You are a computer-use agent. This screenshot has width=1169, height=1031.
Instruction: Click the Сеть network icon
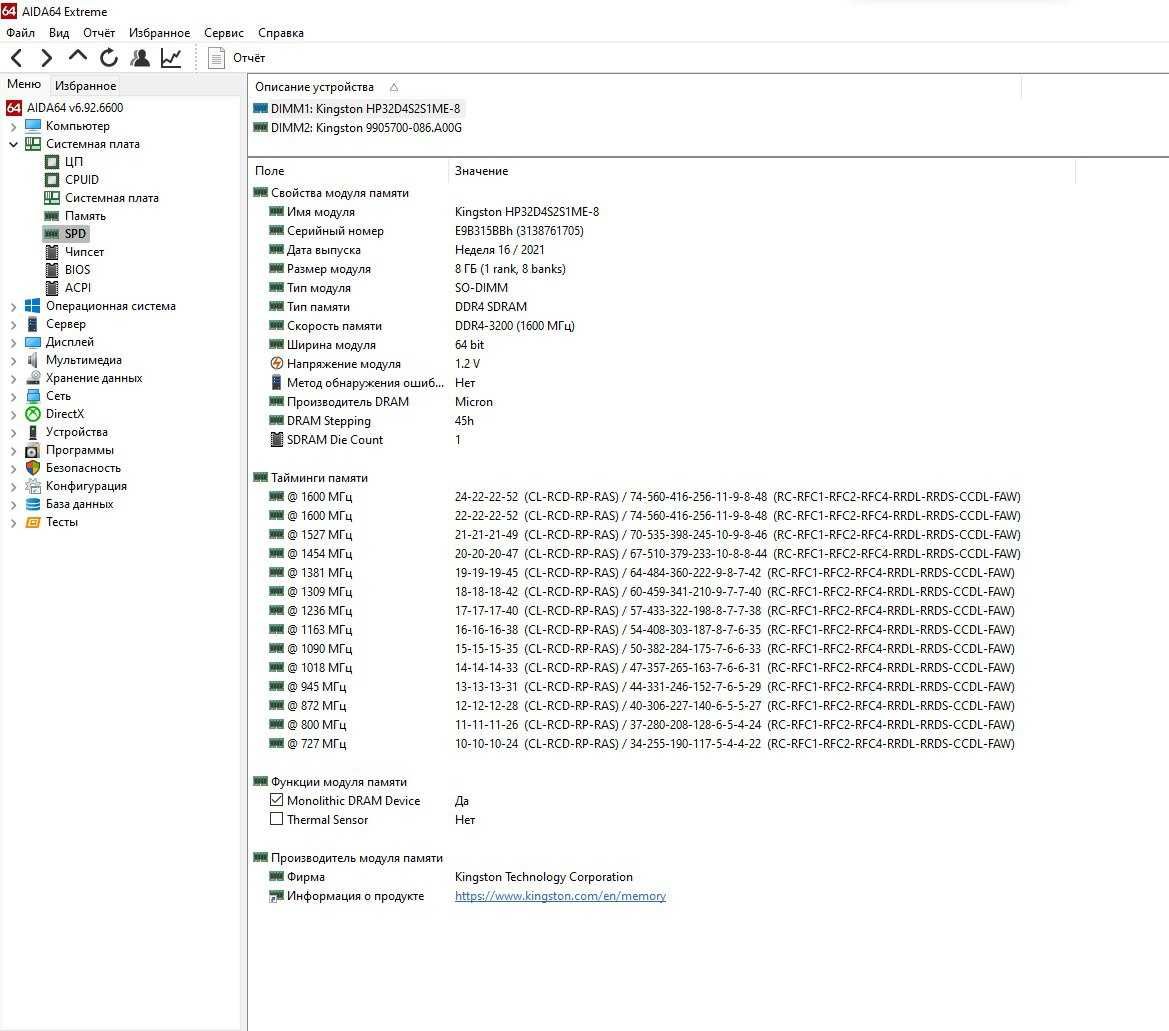click(33, 396)
